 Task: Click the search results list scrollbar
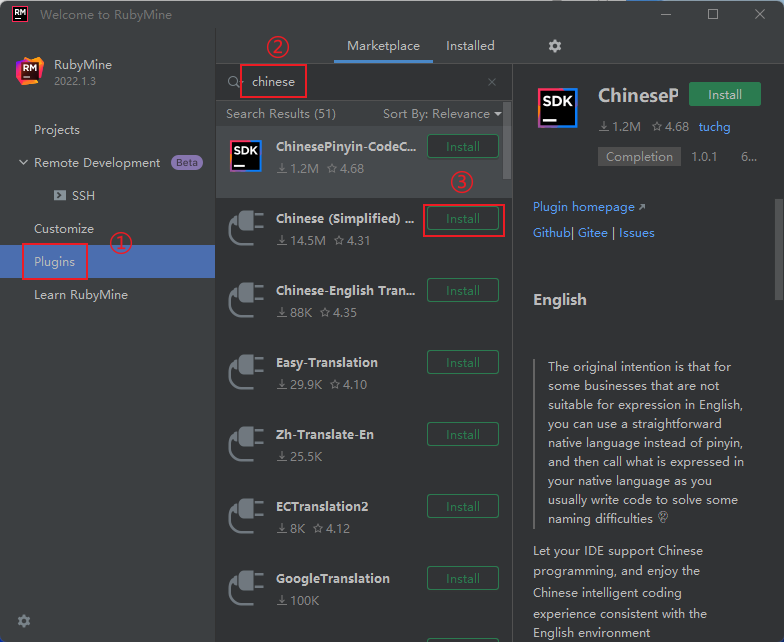[506, 140]
